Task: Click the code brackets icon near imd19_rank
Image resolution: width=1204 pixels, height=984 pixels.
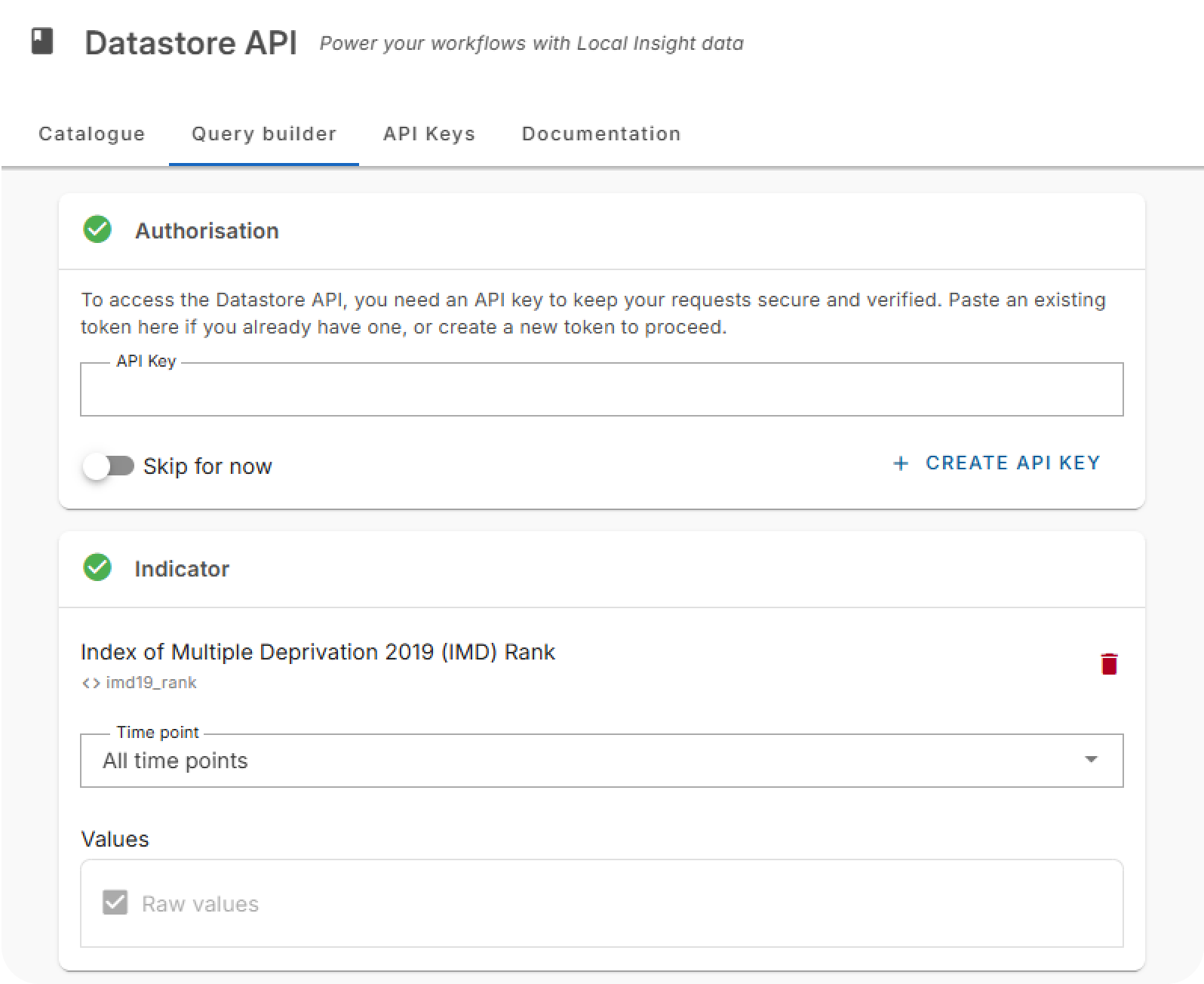Action: pos(91,683)
